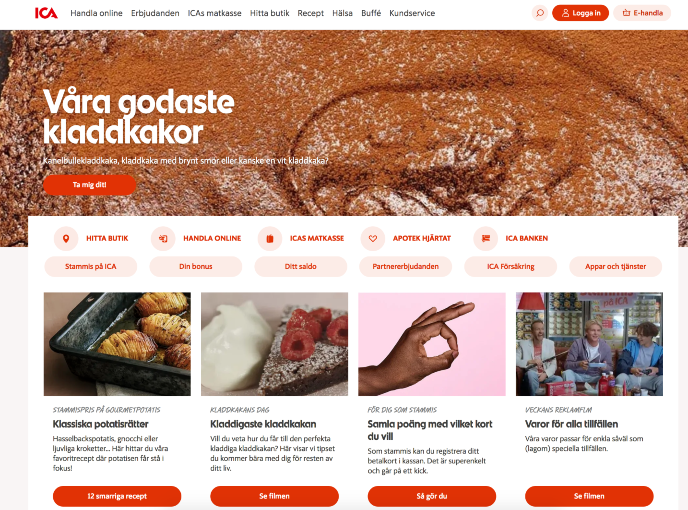Click the ICA logo
688x510 pixels.
(46, 13)
